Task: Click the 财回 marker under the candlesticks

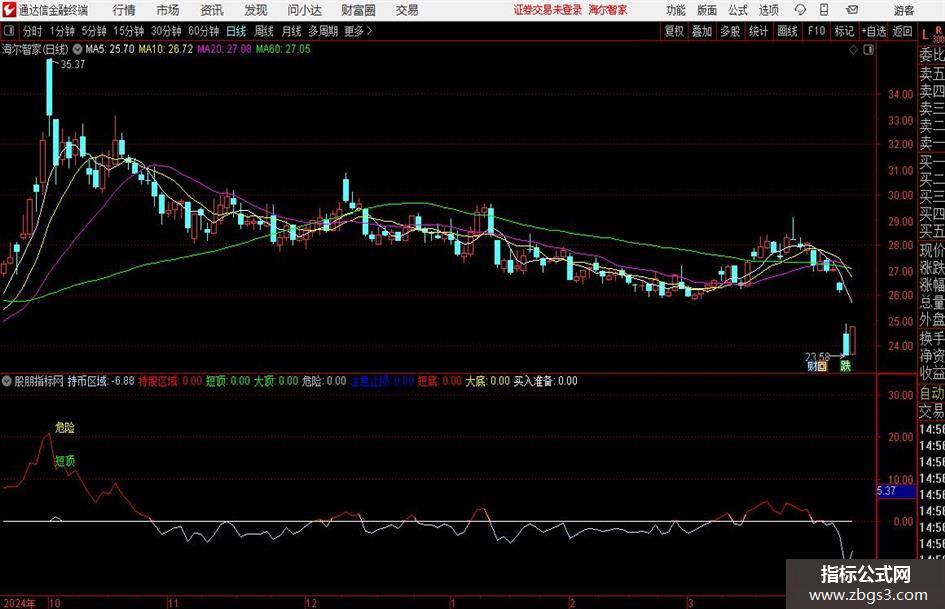Action: coord(817,366)
